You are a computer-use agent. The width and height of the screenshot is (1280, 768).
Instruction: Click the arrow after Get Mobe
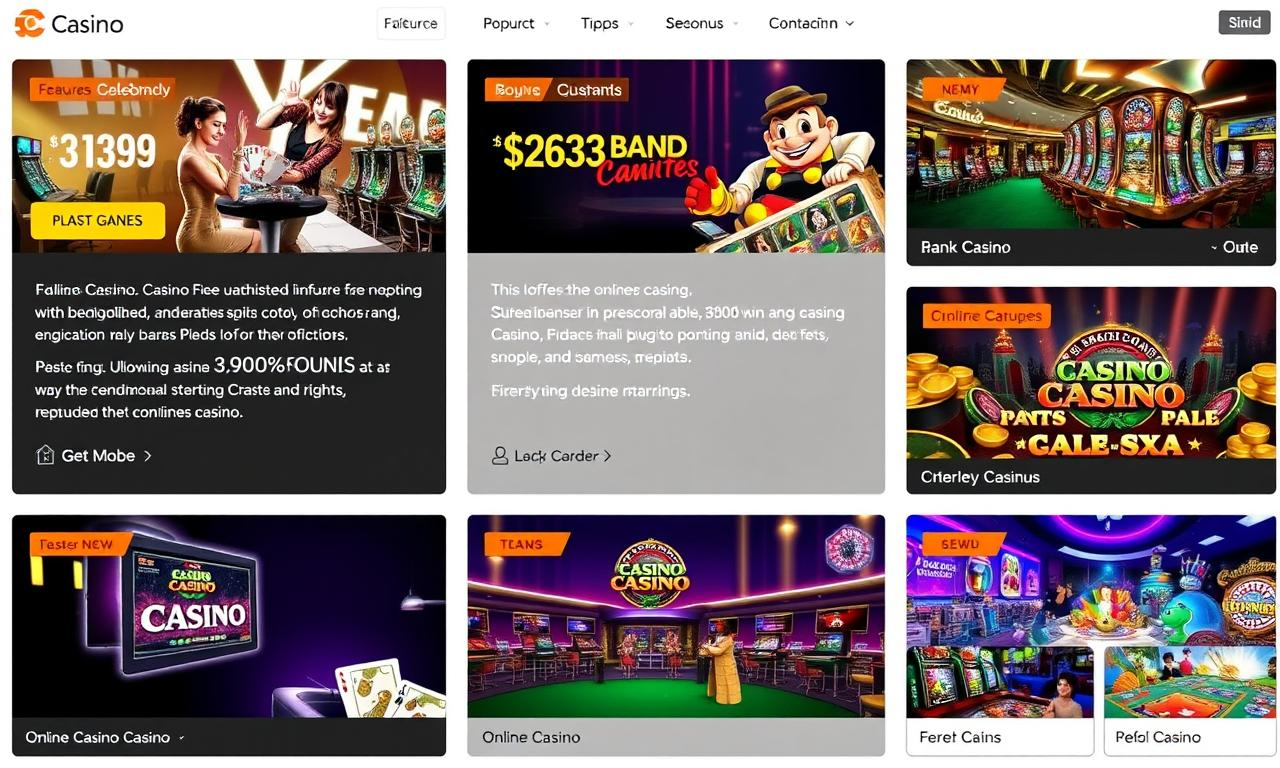(x=148, y=456)
